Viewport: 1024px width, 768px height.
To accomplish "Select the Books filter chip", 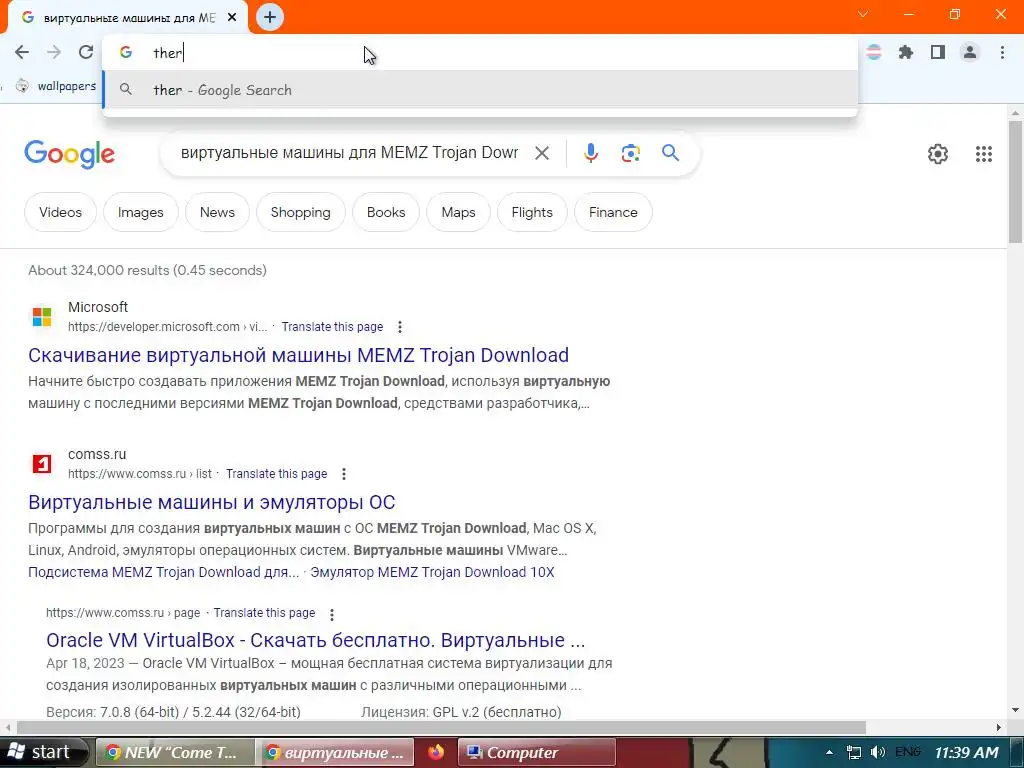I will coord(386,212).
